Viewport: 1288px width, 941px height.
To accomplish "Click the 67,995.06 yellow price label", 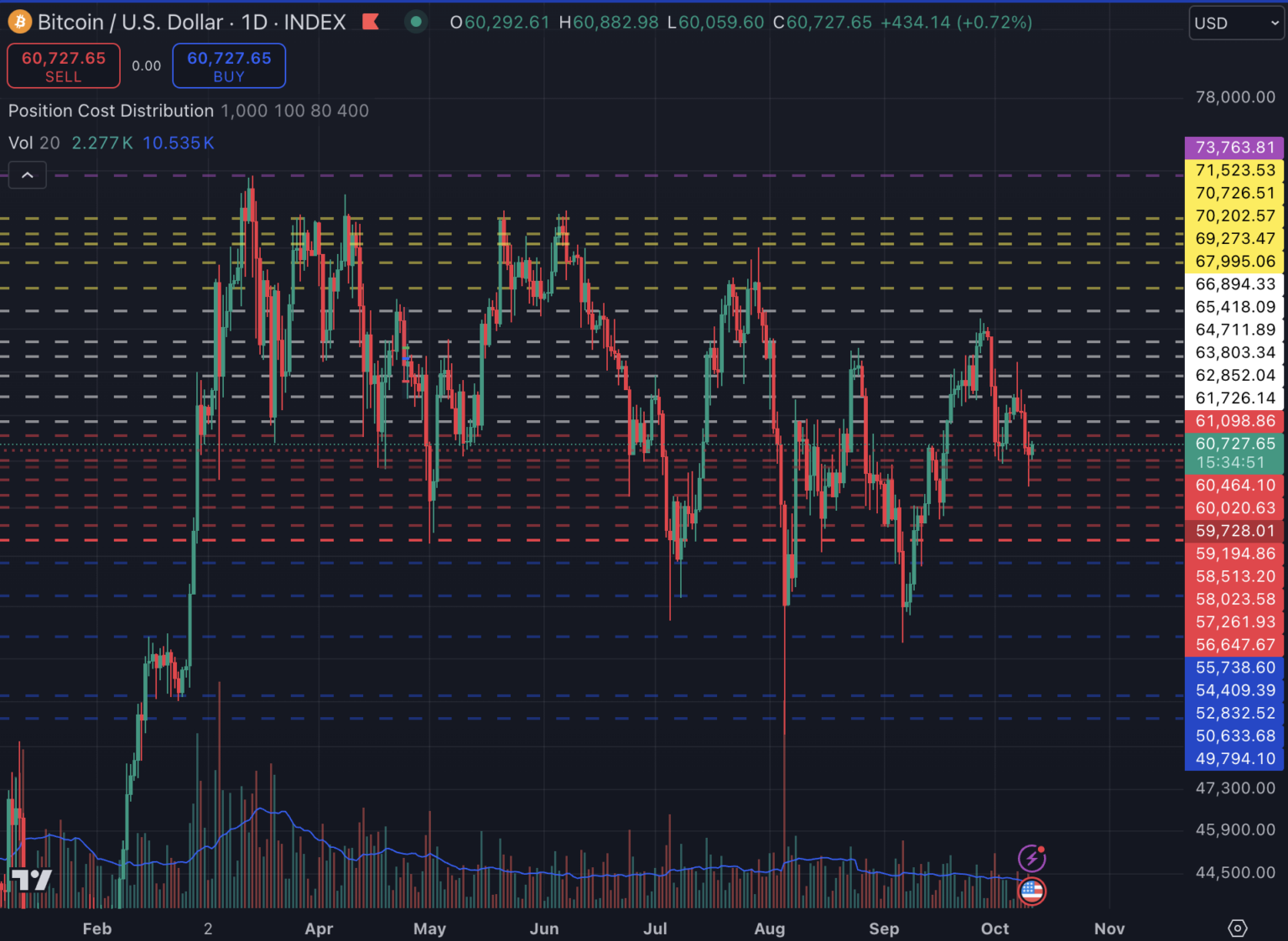I will 1234,262.
